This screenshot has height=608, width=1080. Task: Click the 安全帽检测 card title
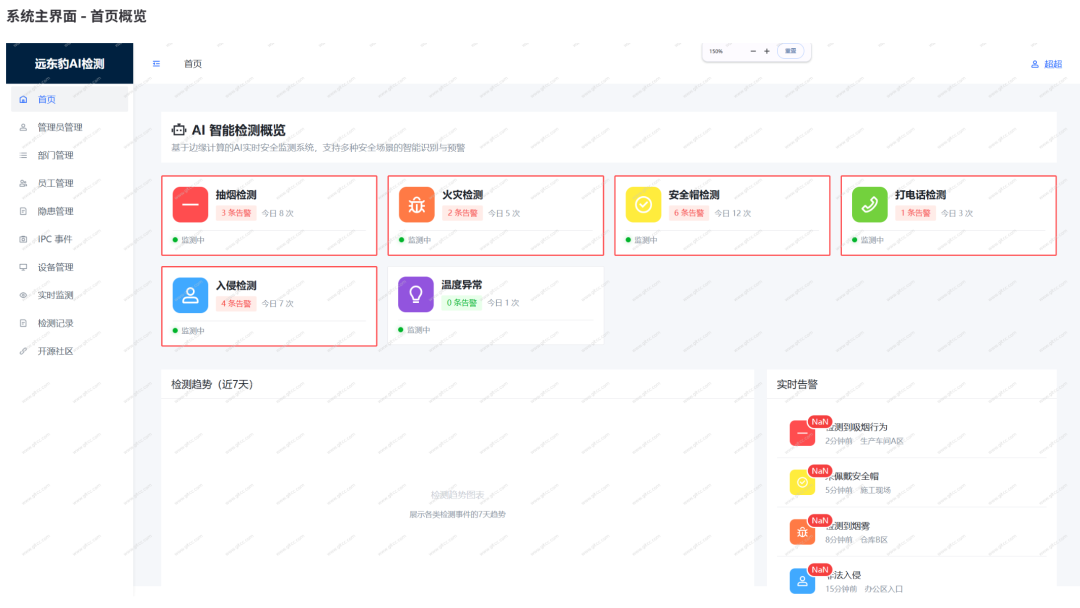click(x=694, y=195)
